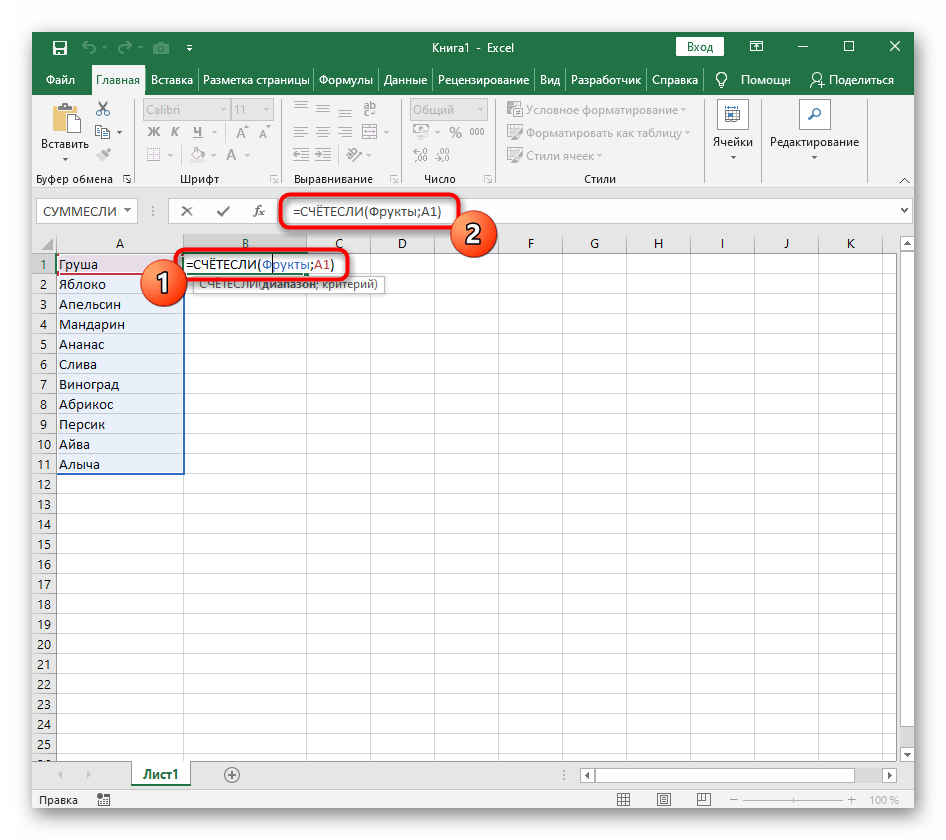Confirm formula with the checkmark icon
The height and width of the screenshot is (840, 946).
222,211
